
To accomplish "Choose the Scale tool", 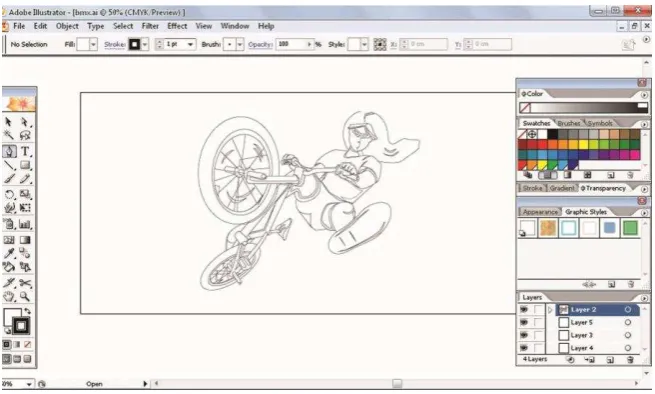I will 25,194.
